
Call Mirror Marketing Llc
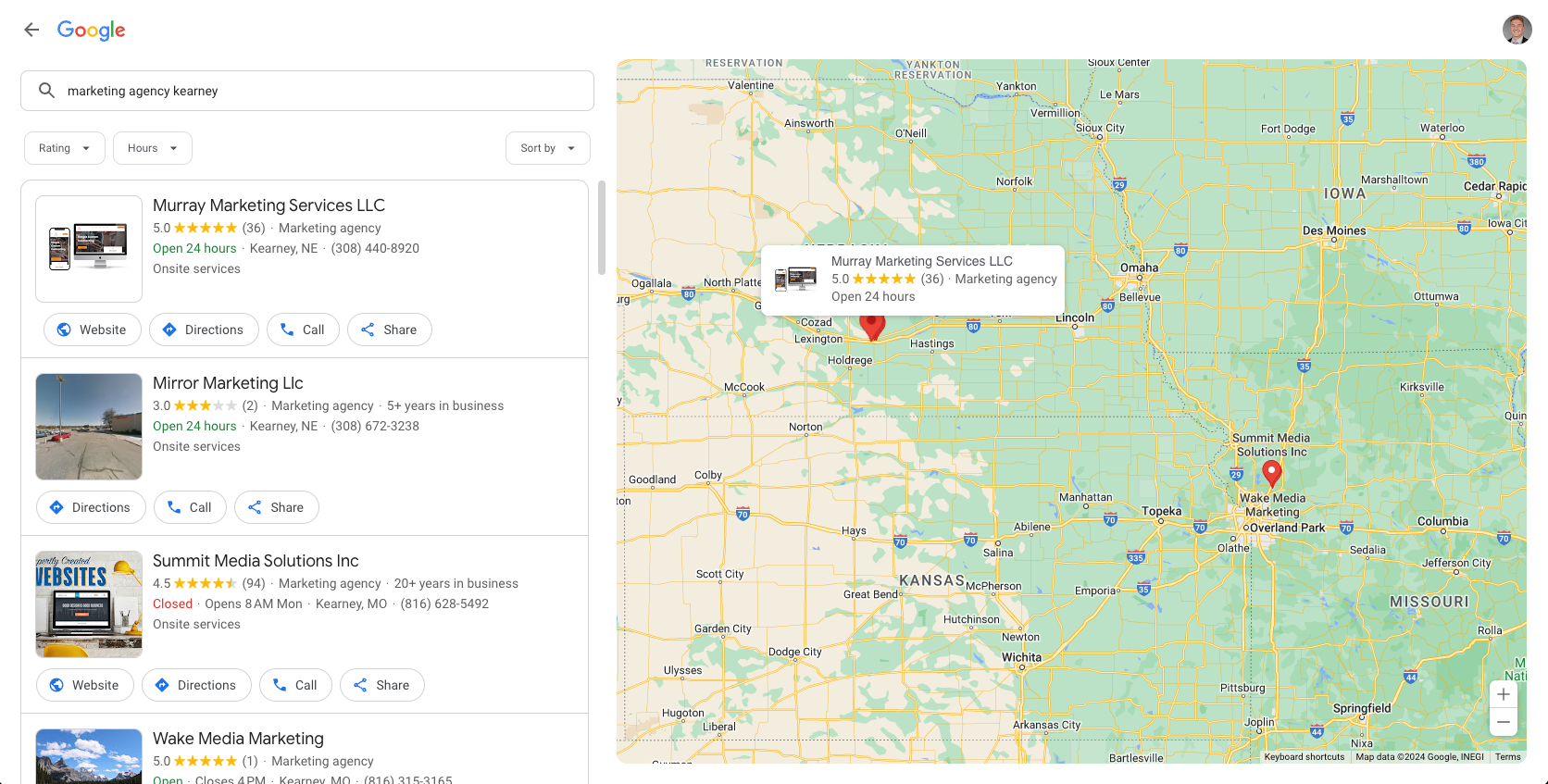(x=190, y=507)
